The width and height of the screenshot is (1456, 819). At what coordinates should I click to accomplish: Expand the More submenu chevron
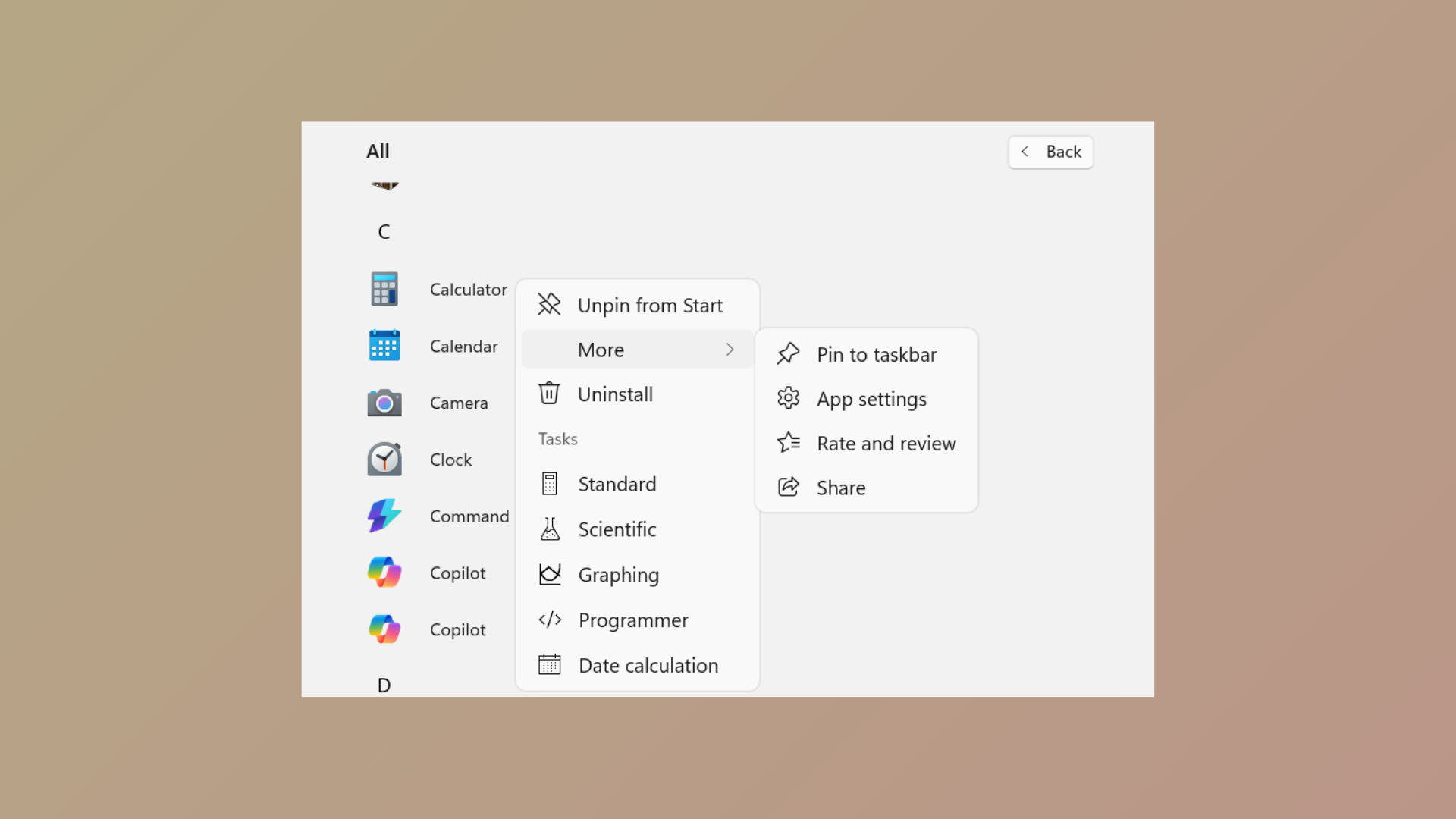pyautogui.click(x=730, y=350)
